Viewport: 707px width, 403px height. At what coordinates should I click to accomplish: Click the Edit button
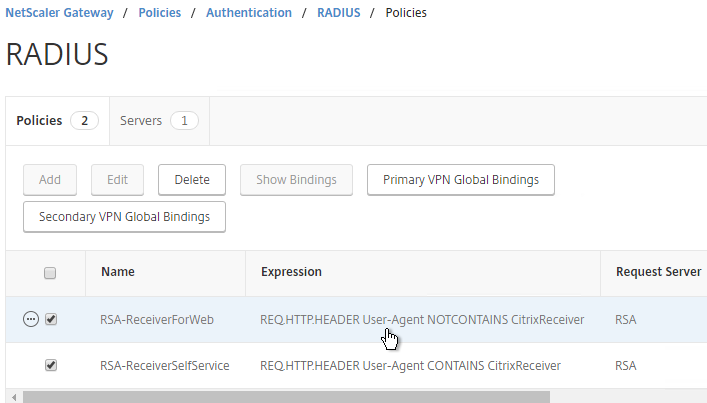117,180
